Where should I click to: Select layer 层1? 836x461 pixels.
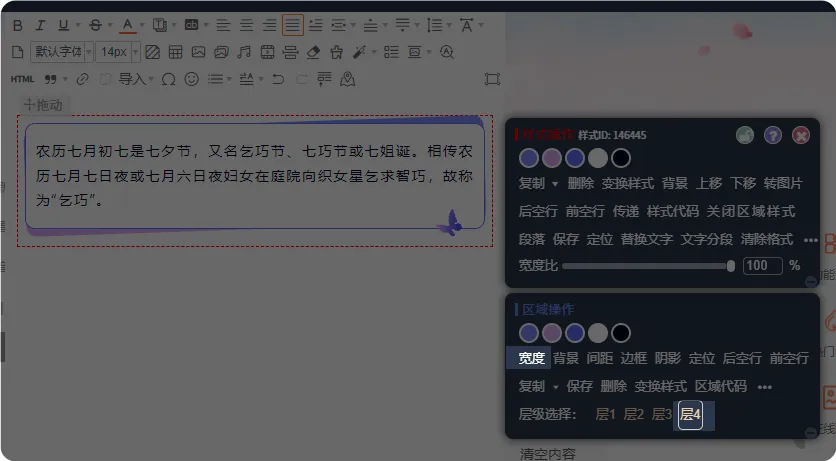click(x=606, y=414)
